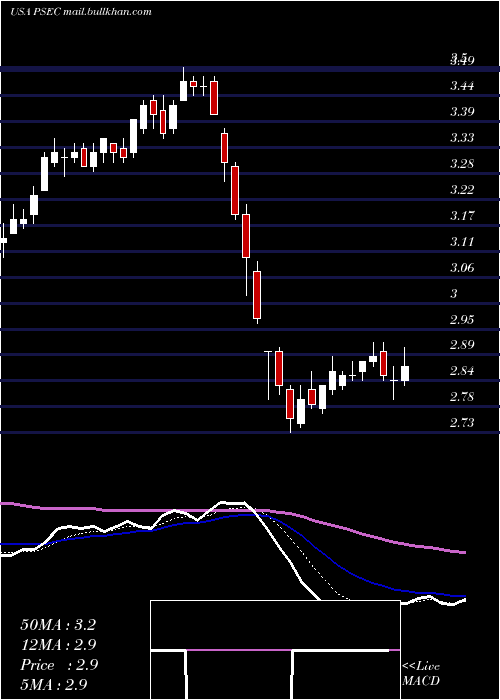Click the lowest red candle near 2.73
Image resolution: width=500 pixels, height=700 pixels.
[x=290, y=404]
